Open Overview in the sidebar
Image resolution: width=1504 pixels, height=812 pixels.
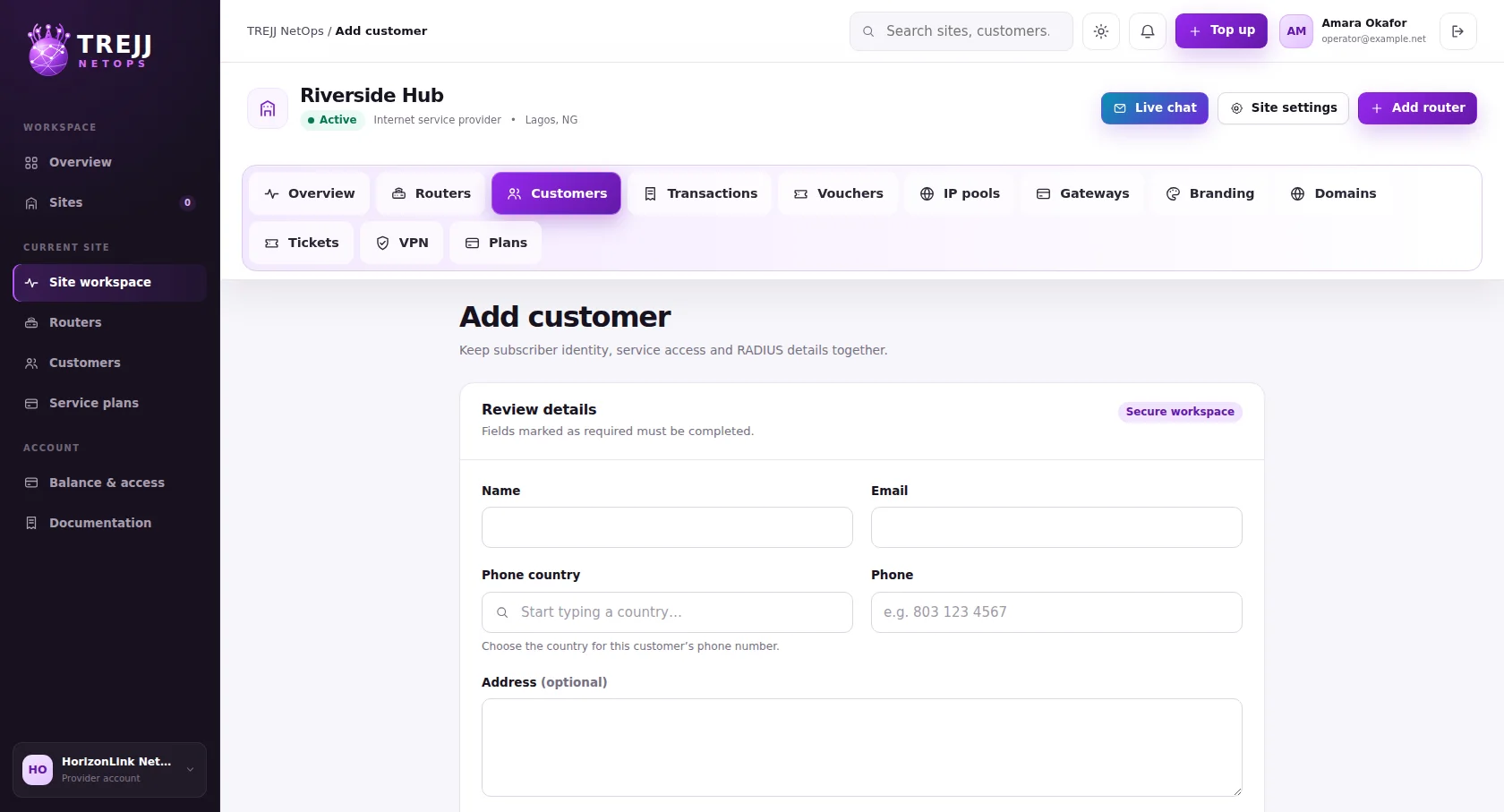(109, 162)
